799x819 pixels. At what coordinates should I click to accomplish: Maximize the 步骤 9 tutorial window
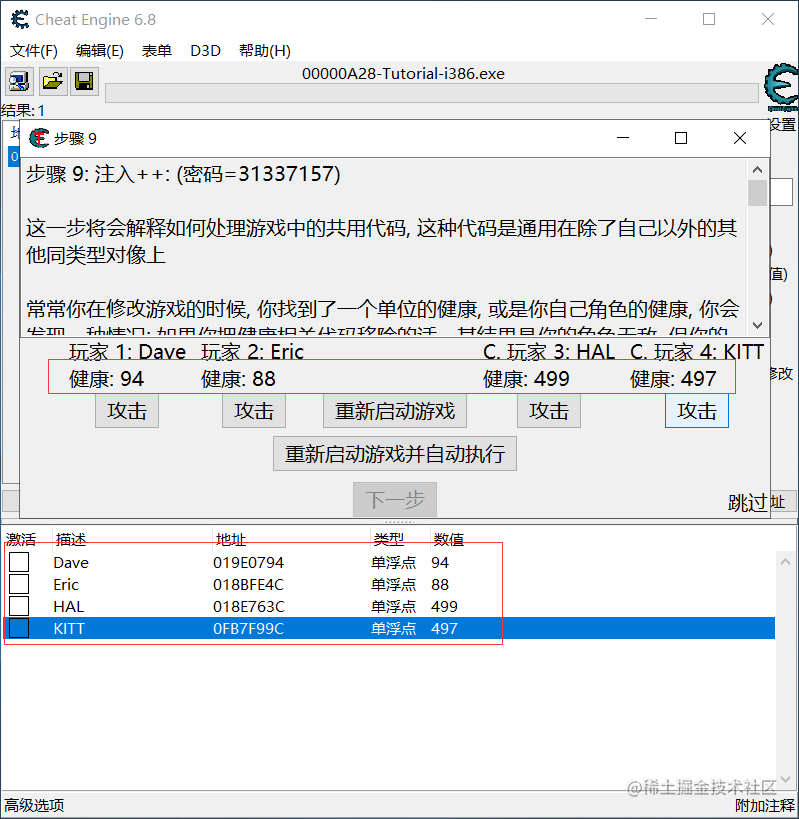click(x=681, y=138)
